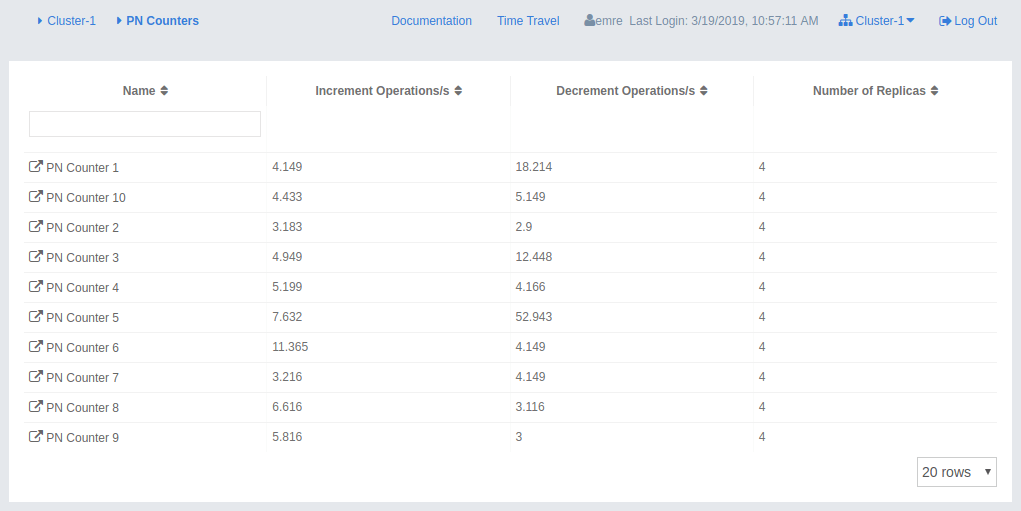Click the Cluster-1 breadcrumb arrow
The image size is (1021, 511).
pyautogui.click(x=40, y=21)
